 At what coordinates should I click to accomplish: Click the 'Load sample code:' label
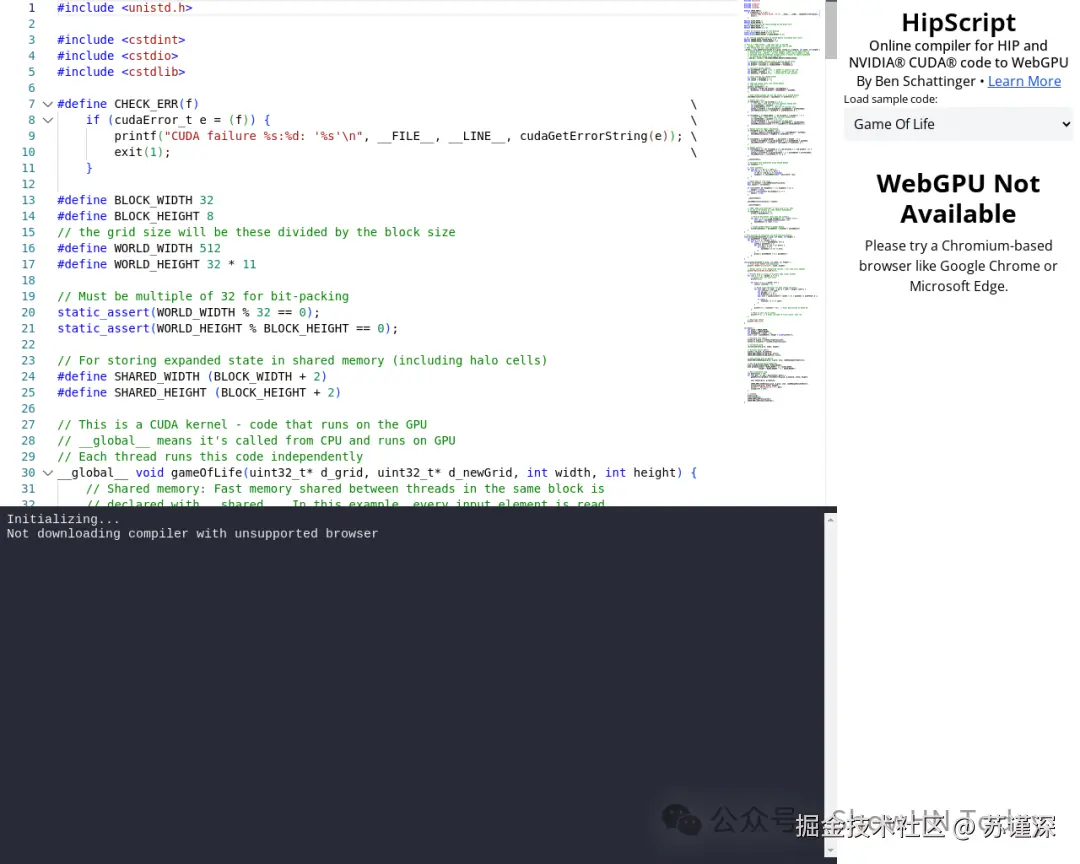point(890,99)
